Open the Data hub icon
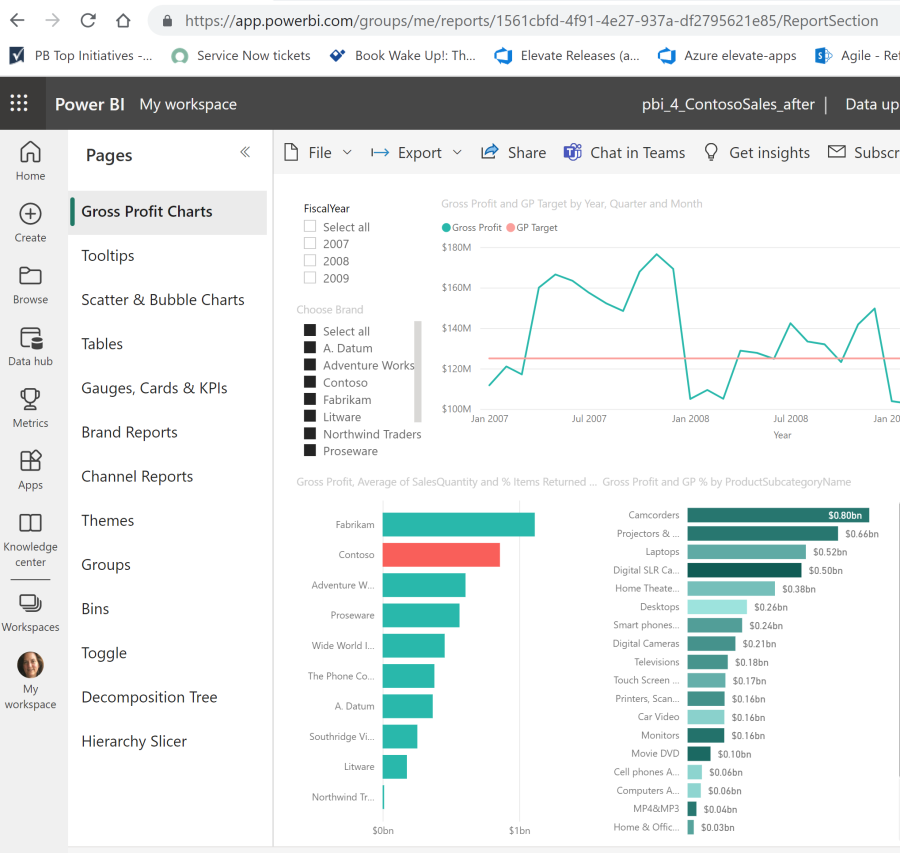Image resolution: width=900 pixels, height=853 pixels. pyautogui.click(x=31, y=338)
